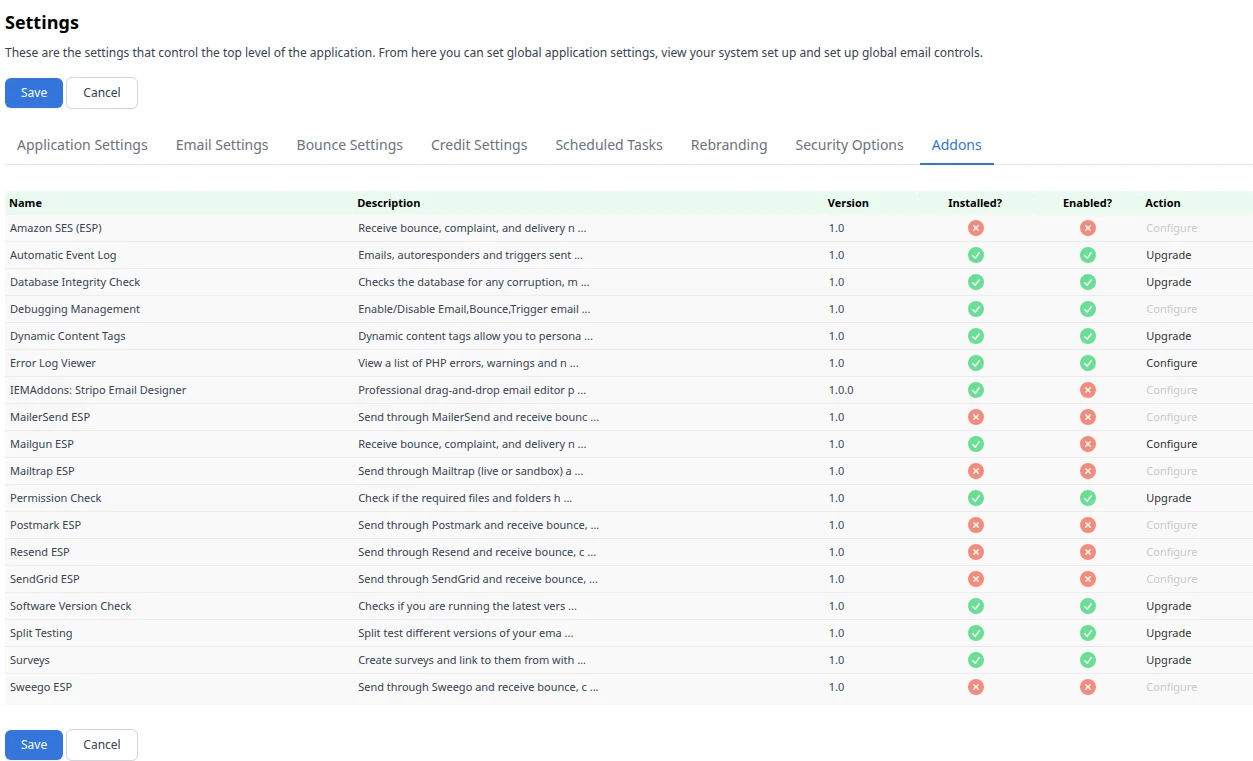Viewport: 1253px width, 761px height.
Task: Toggle Enabled checkmark for Split Testing
Action: (x=1088, y=633)
